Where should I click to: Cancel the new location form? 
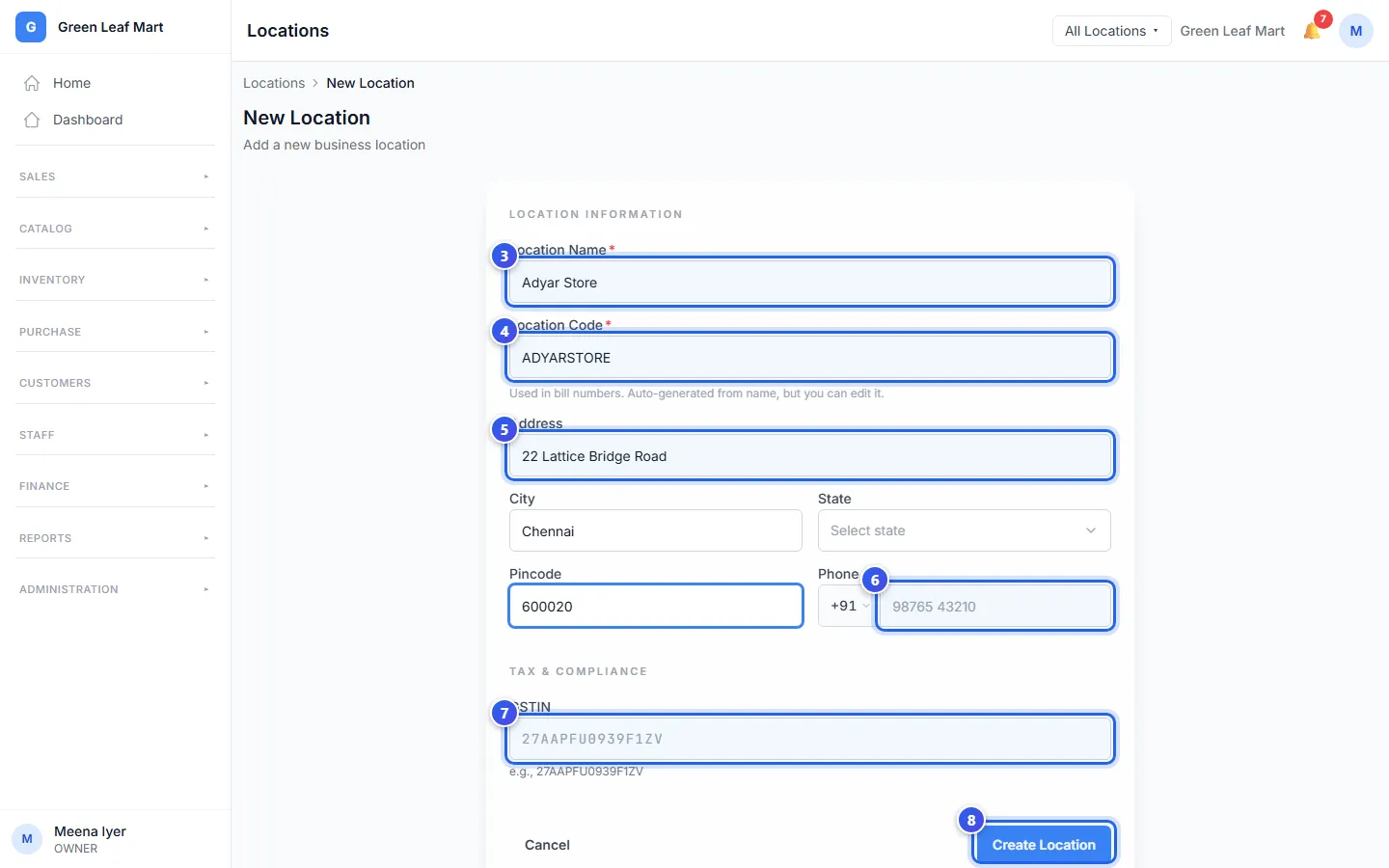(x=547, y=845)
